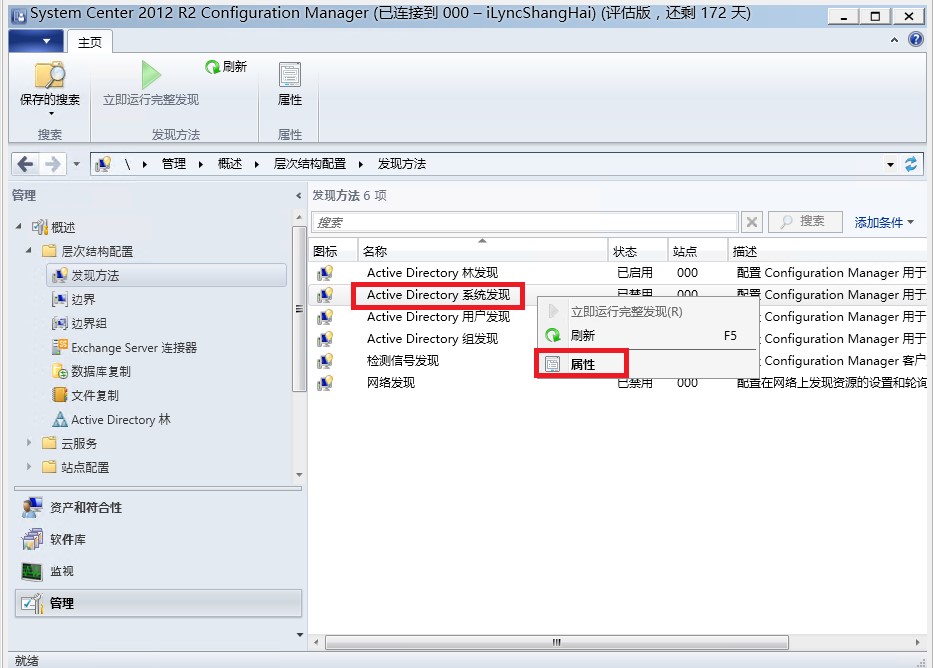The width and height of the screenshot is (933, 668).
Task: Click the help question mark icon
Action: point(916,40)
